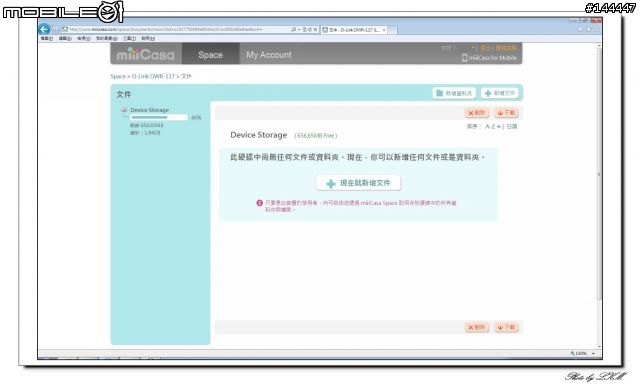Click the Device Storage heading
Screen dimensions: 640x388
coord(259,135)
